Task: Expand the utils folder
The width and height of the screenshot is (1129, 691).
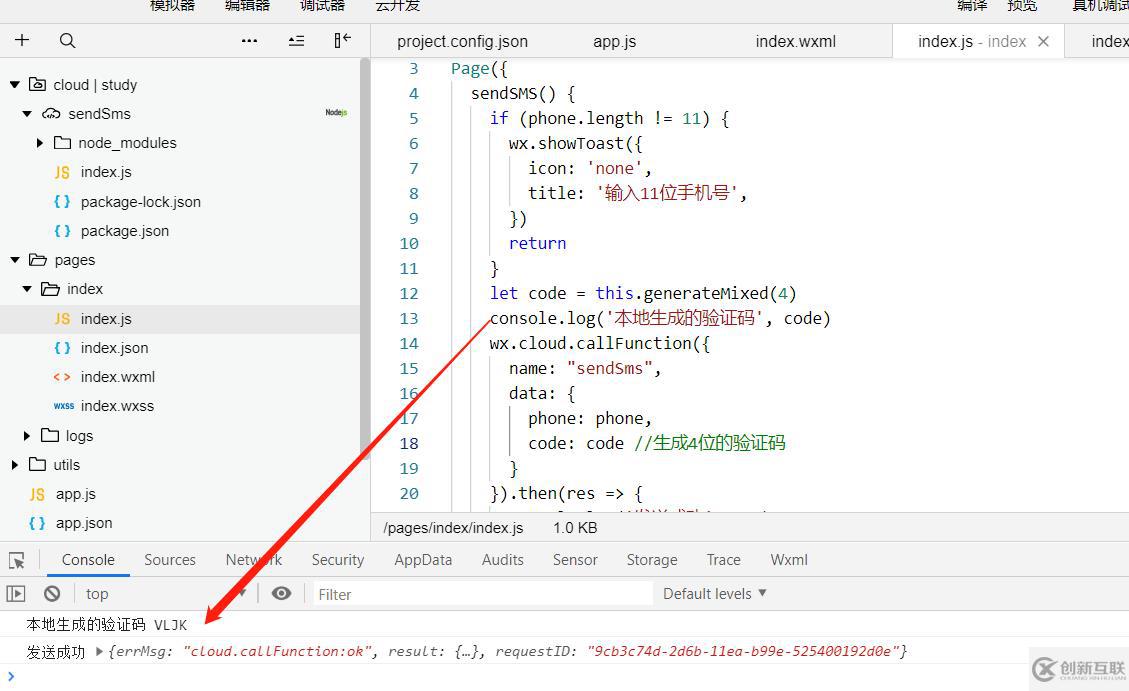Action: tap(14, 465)
